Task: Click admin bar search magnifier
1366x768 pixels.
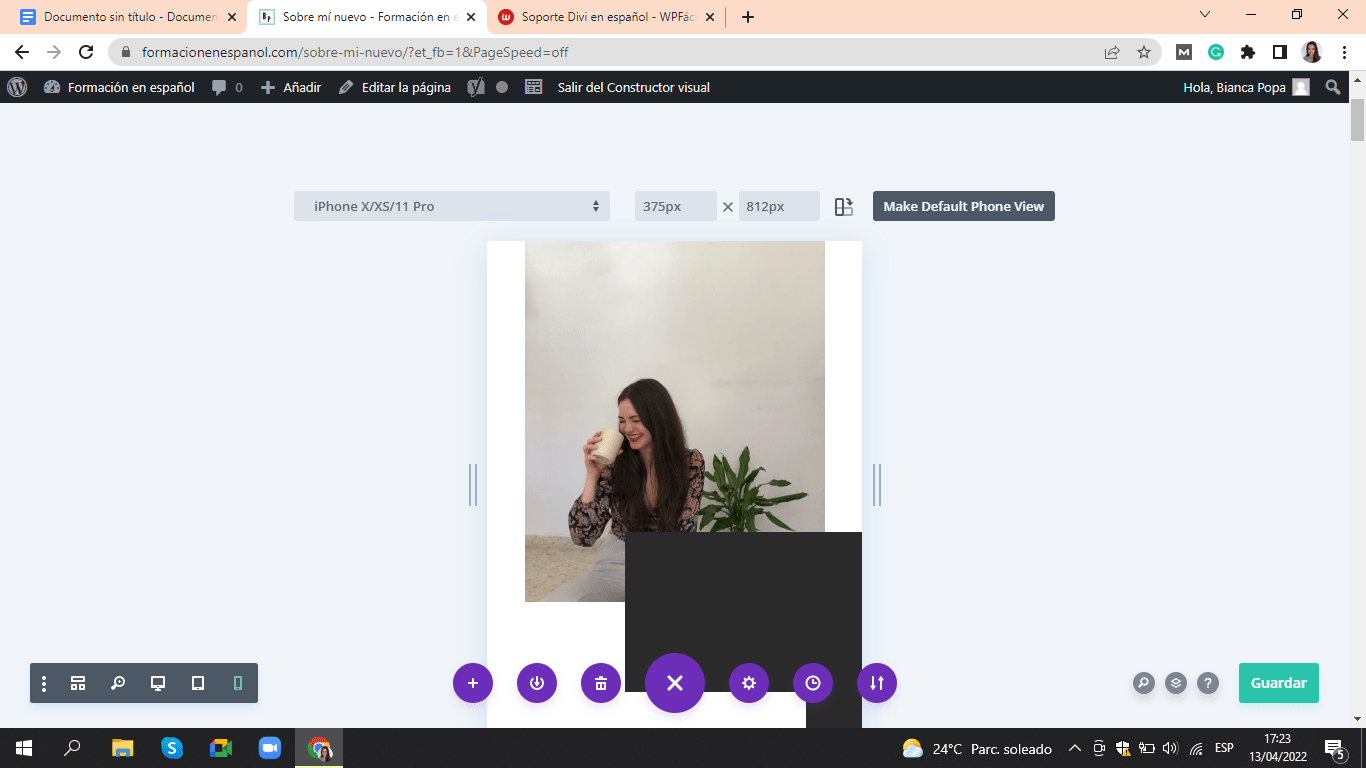Action: click(x=1333, y=87)
